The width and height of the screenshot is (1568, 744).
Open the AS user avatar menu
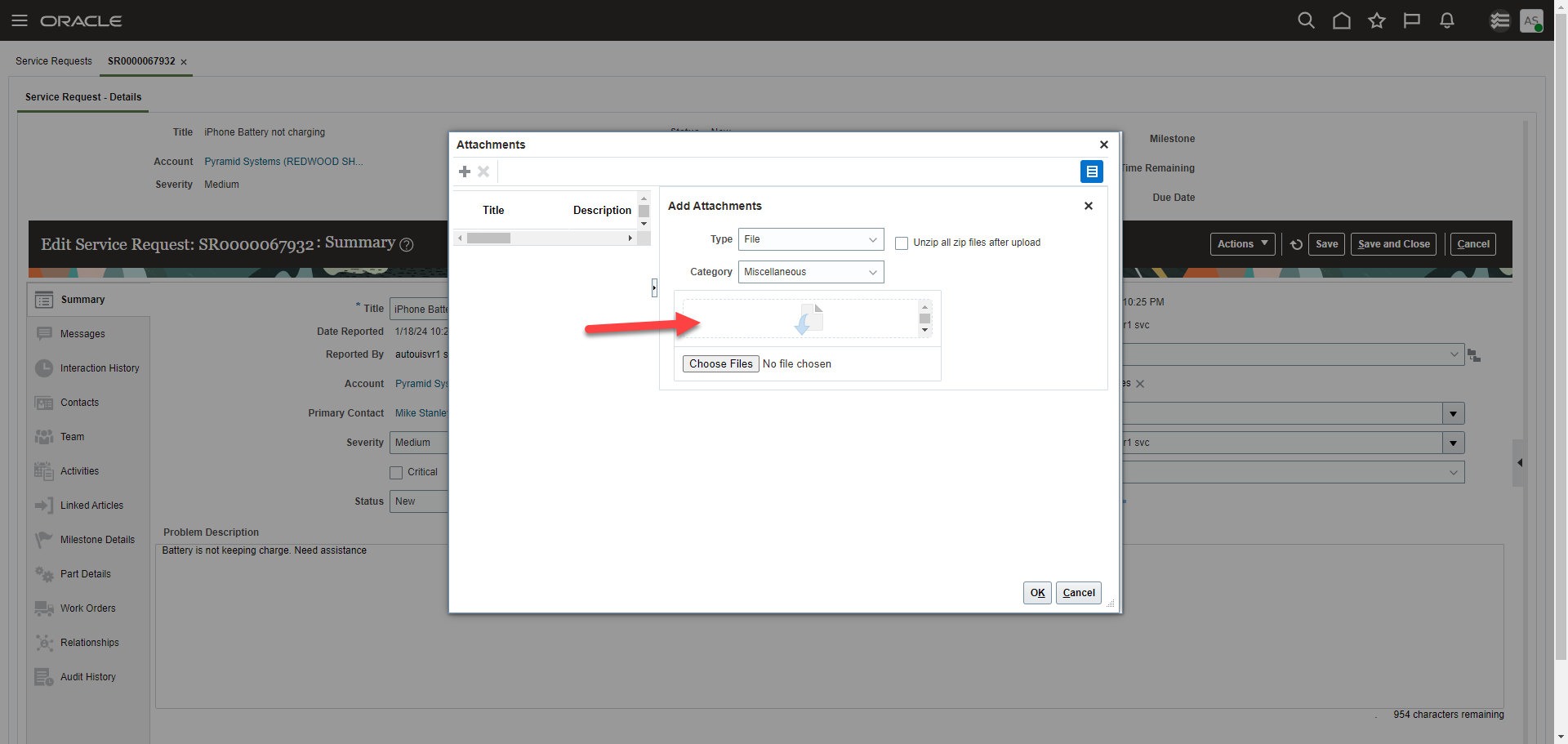coord(1531,20)
